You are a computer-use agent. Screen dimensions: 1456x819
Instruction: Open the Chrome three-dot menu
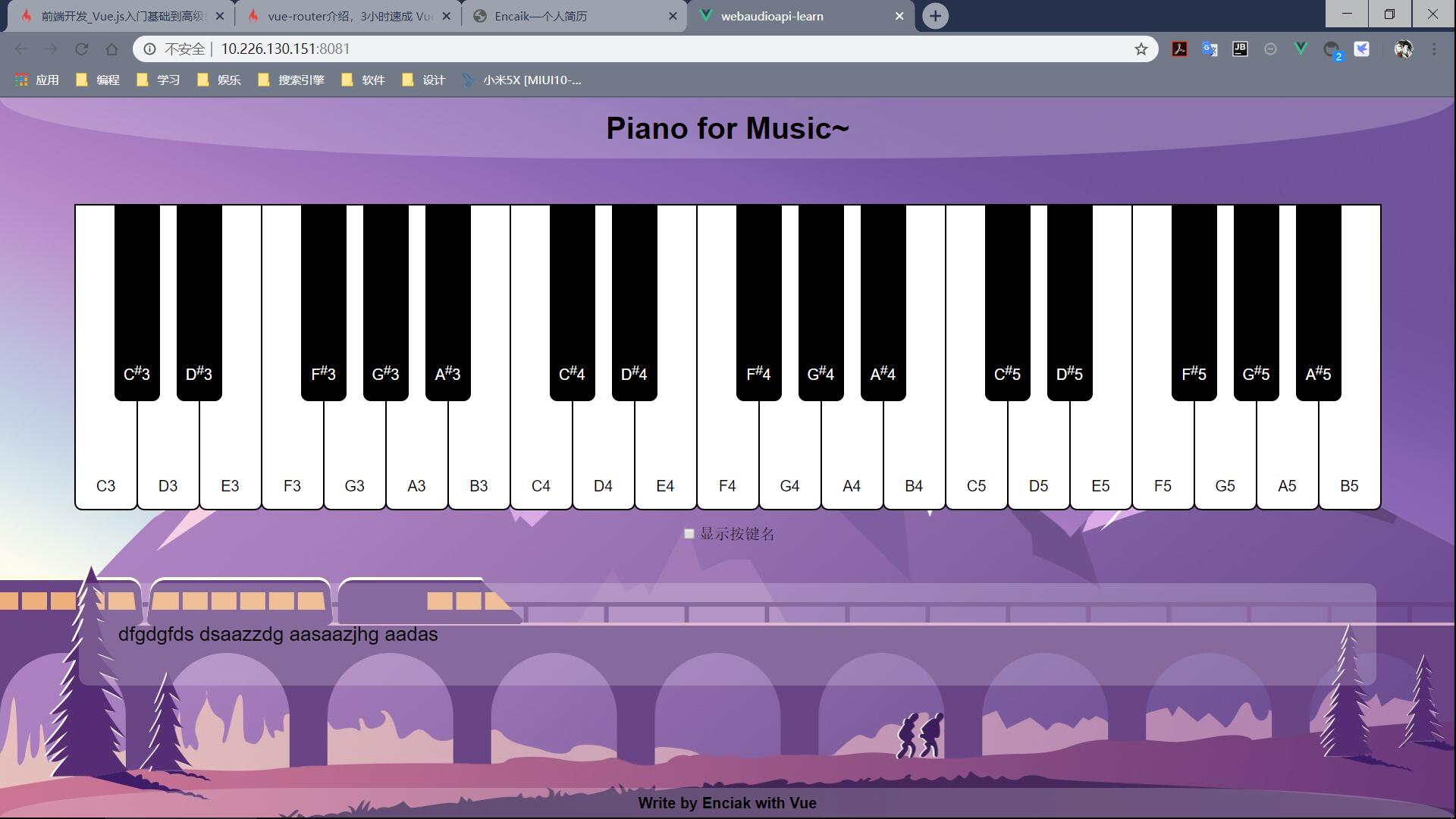tap(1434, 49)
